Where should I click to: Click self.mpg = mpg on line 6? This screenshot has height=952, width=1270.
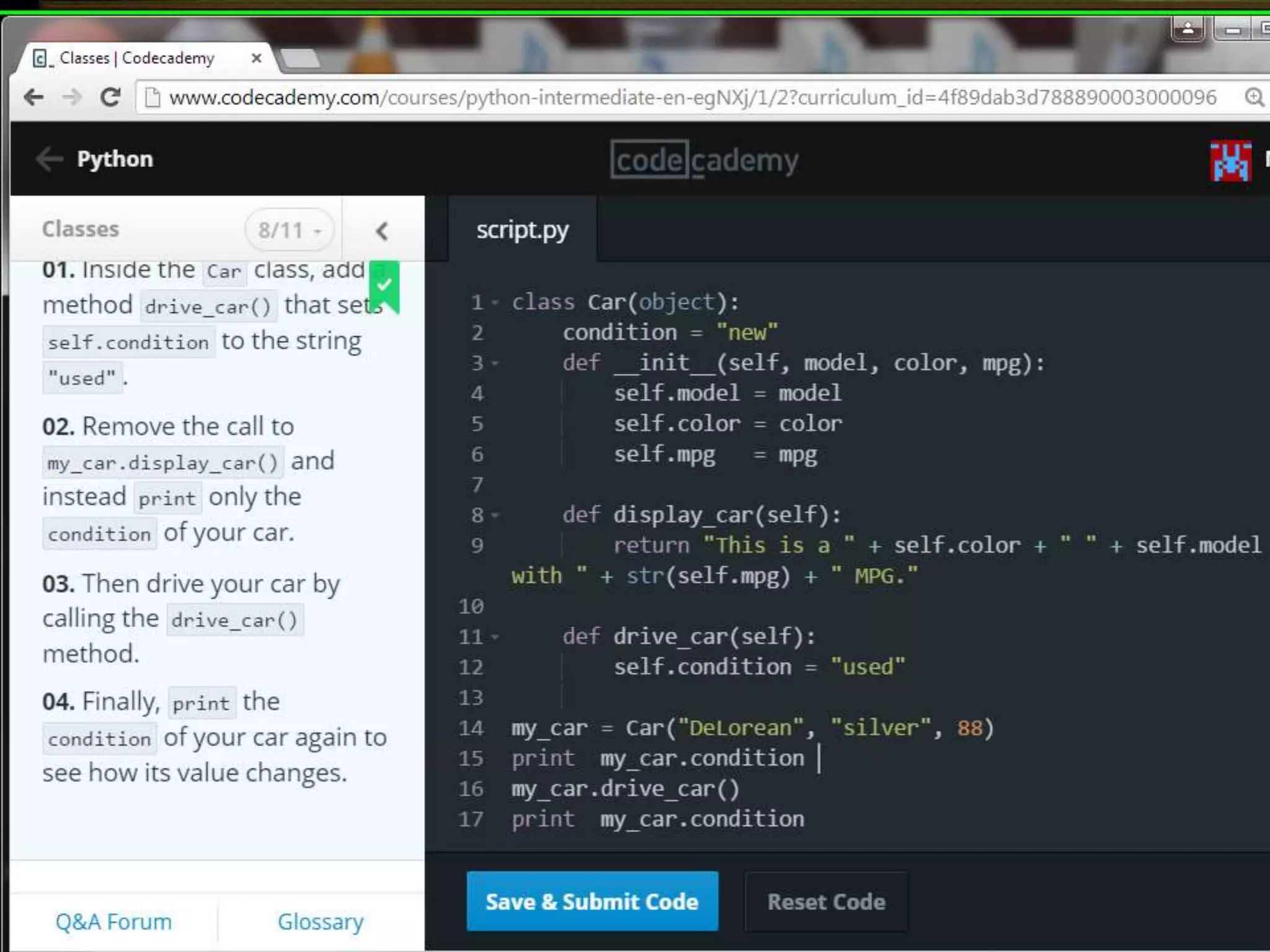pyautogui.click(x=715, y=455)
